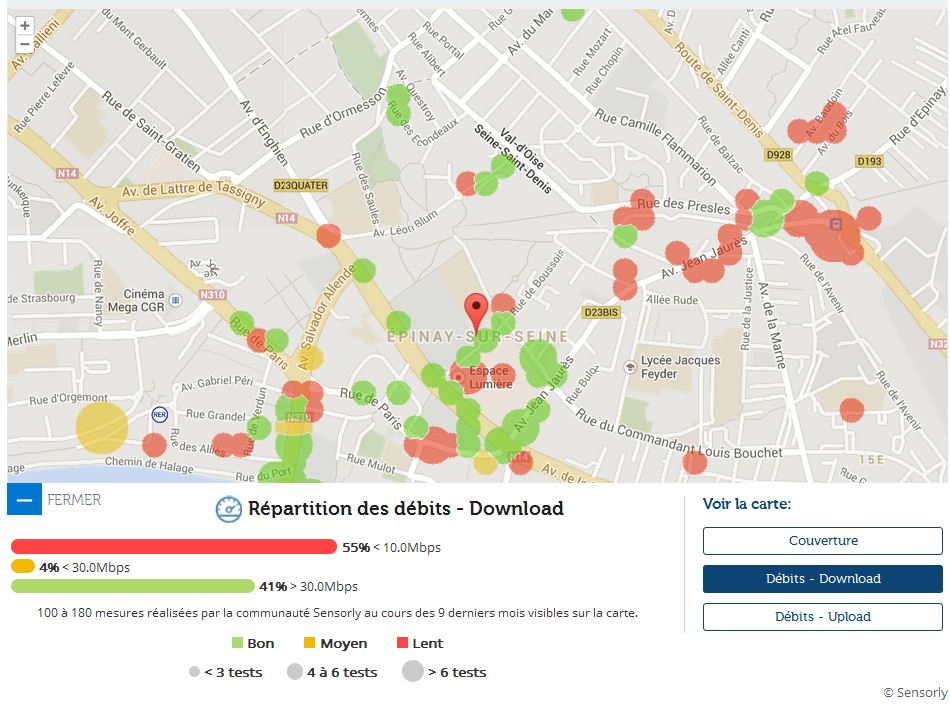Collapse panel with blue minus icon
This screenshot has width=950, height=709.
coord(25,499)
